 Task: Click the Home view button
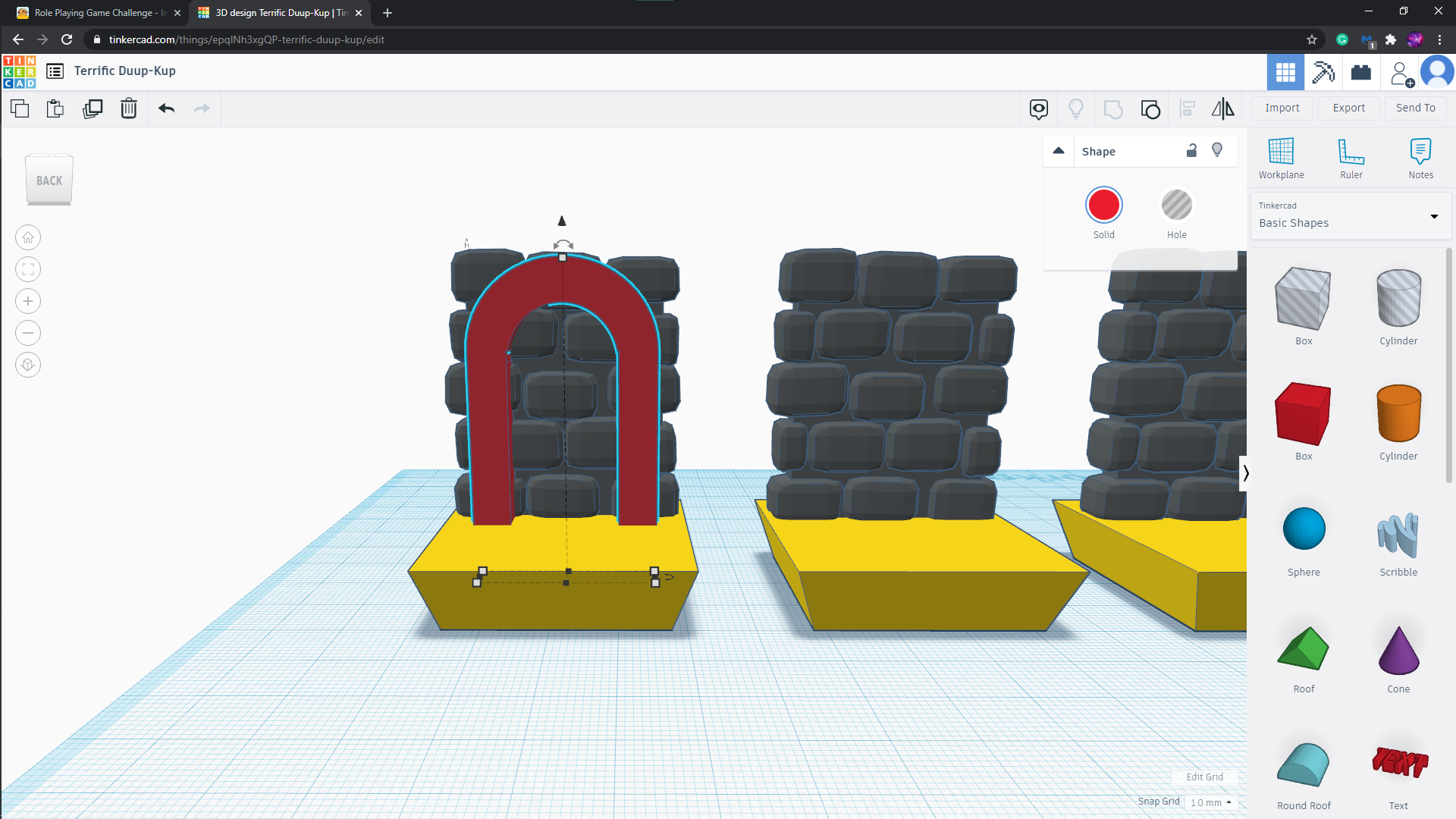(x=28, y=237)
